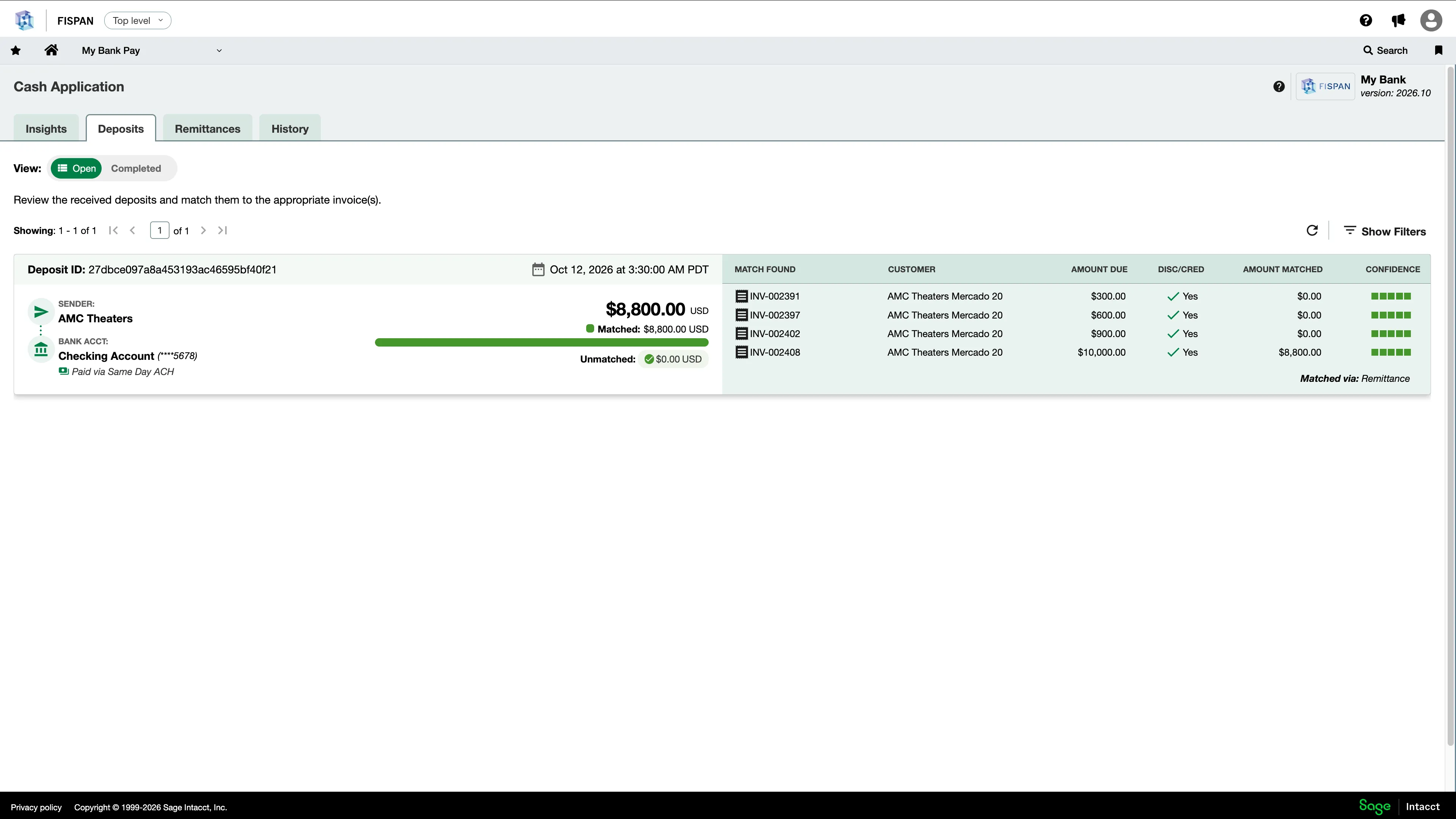Image resolution: width=1456 pixels, height=819 pixels.
Task: Go to the first page arrow
Action: pyautogui.click(x=113, y=230)
